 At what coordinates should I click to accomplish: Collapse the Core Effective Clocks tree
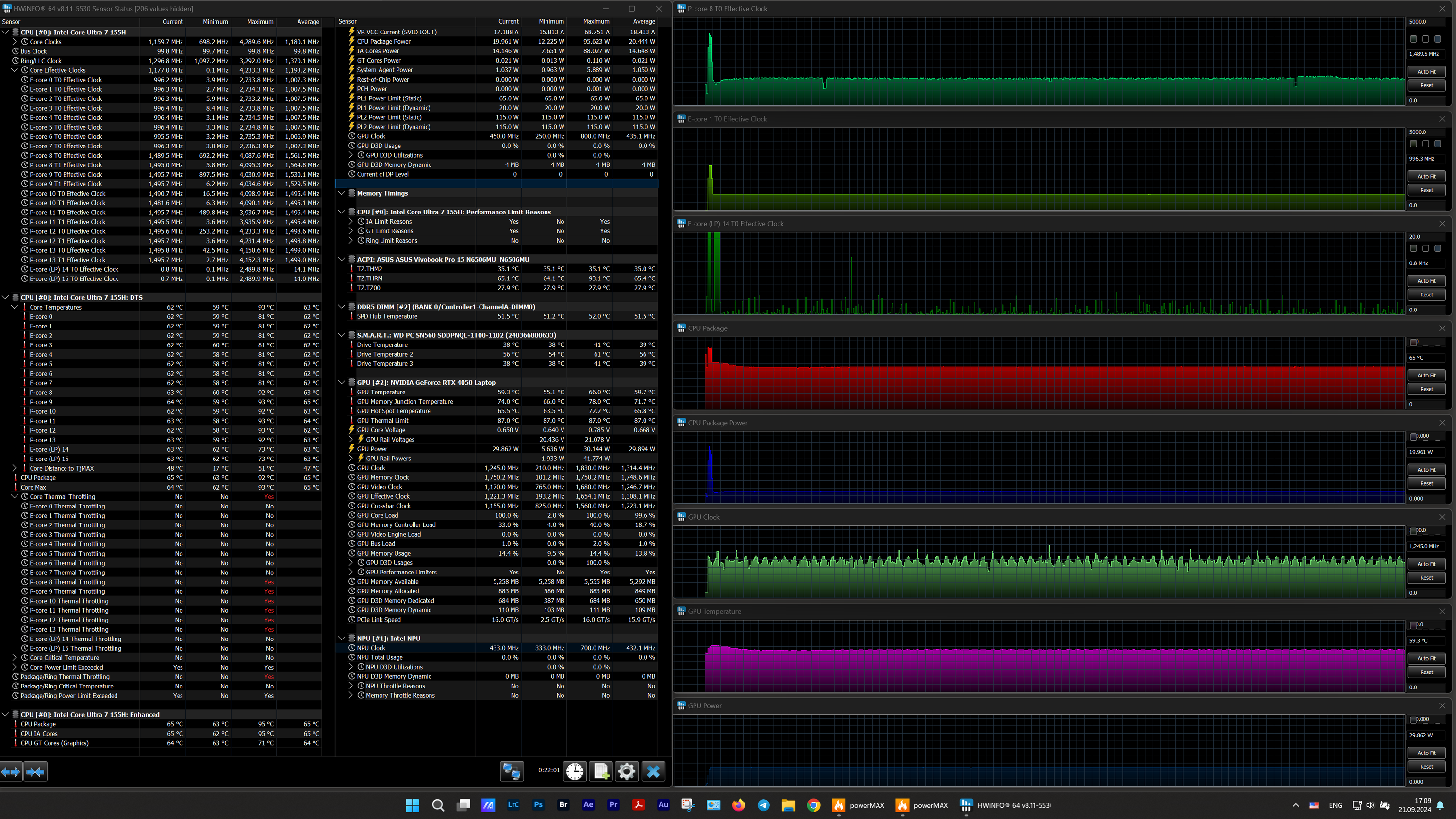(x=15, y=70)
